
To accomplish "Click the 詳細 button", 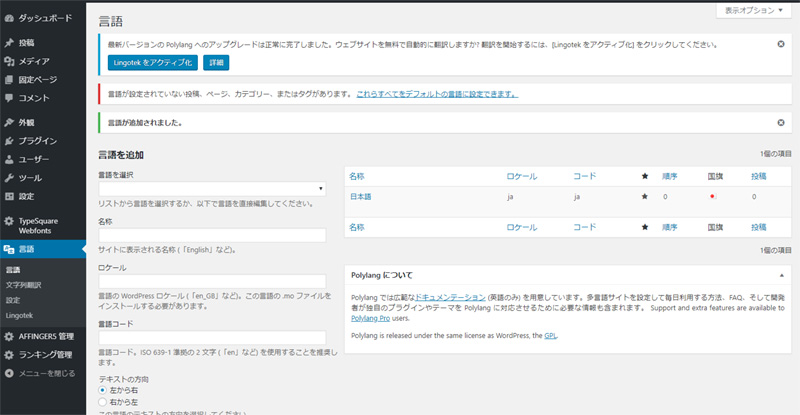I will [x=216, y=63].
